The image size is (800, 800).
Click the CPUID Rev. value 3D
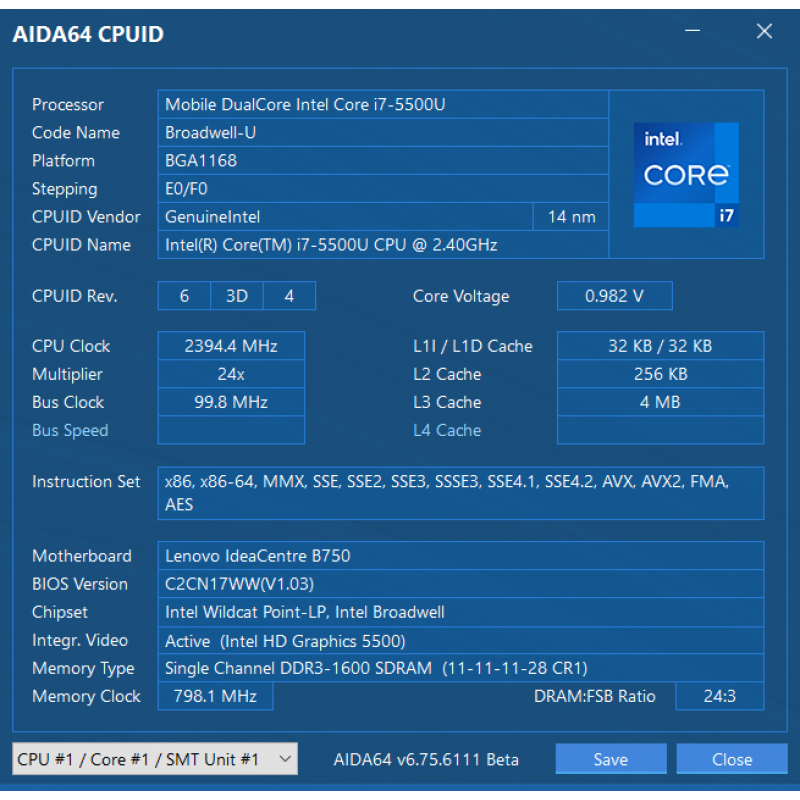(237, 296)
